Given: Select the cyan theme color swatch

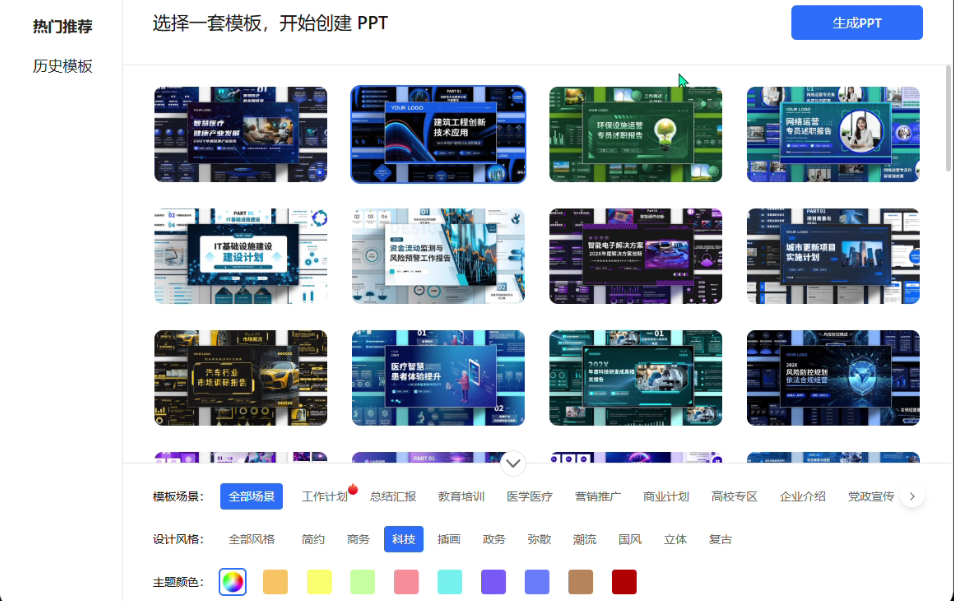Looking at the screenshot, I should pos(450,582).
